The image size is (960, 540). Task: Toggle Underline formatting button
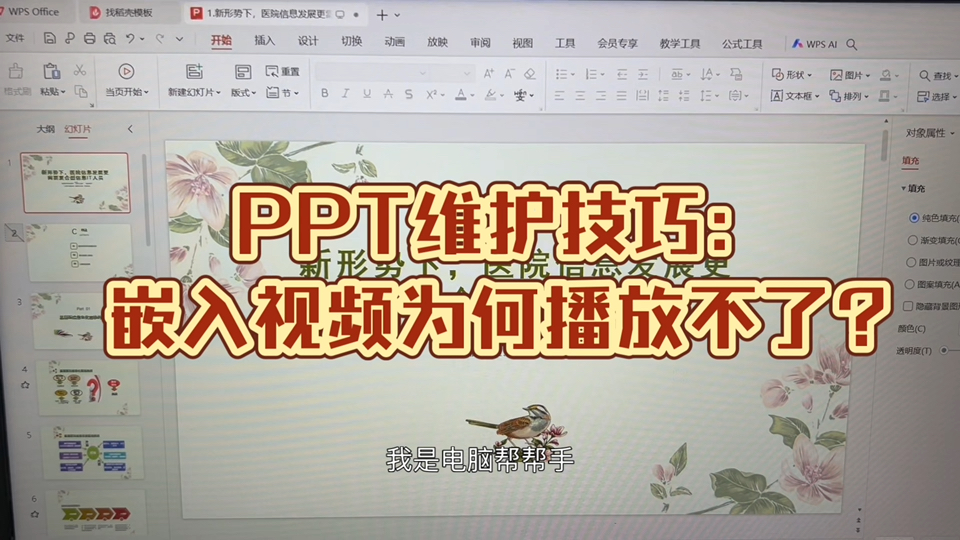[367, 94]
